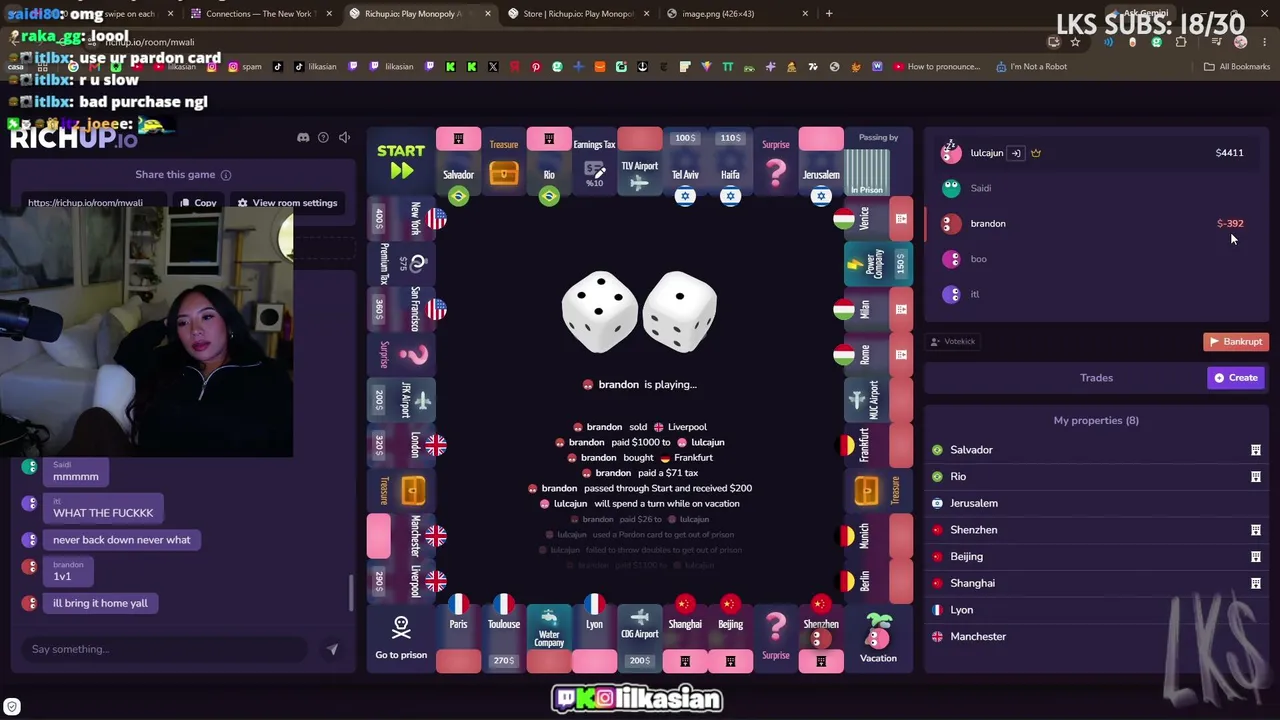Open the Discord link icon
1280x720 pixels.
(303, 137)
